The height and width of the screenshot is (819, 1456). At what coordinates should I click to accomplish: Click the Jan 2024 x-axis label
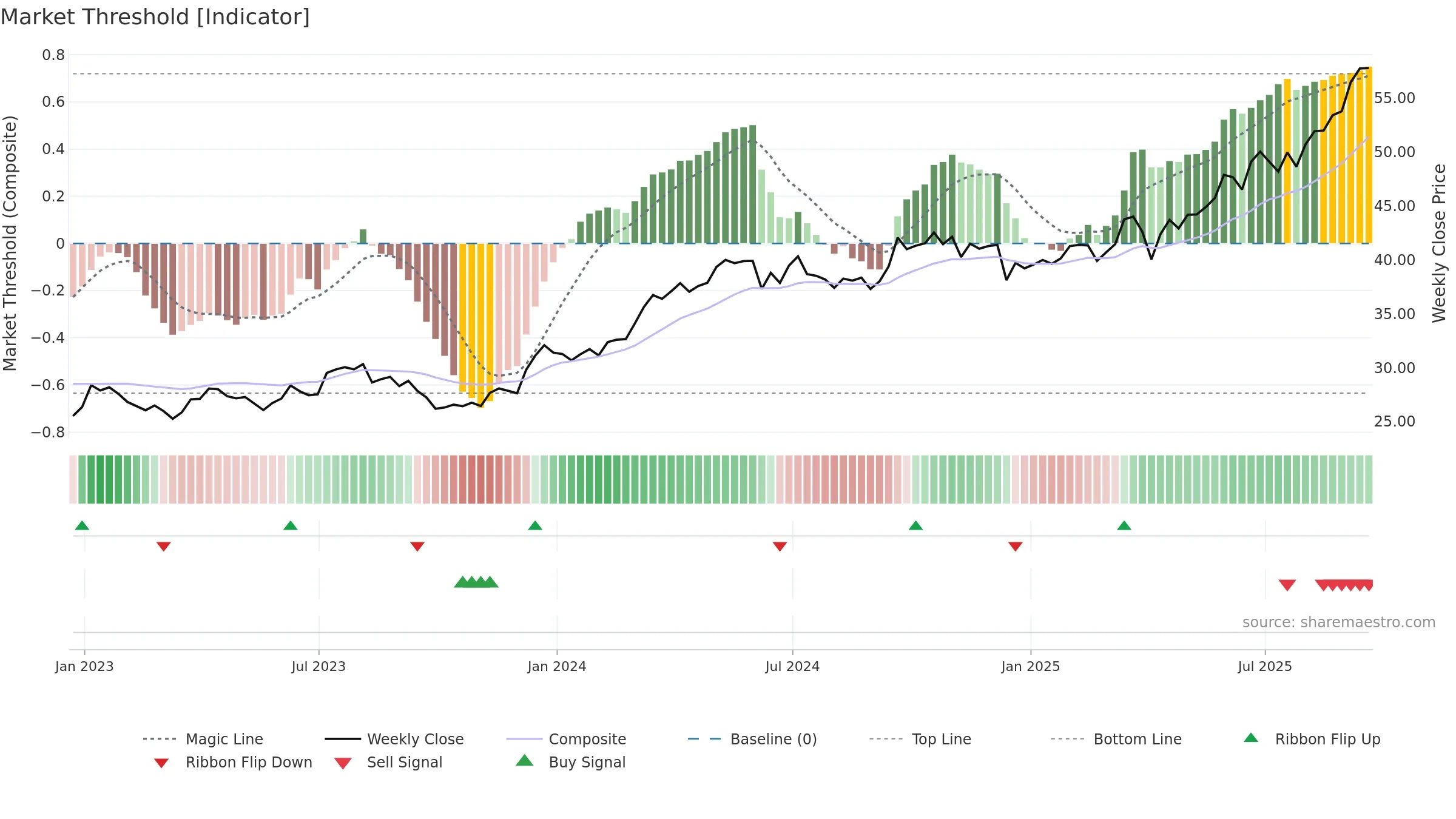[557, 666]
